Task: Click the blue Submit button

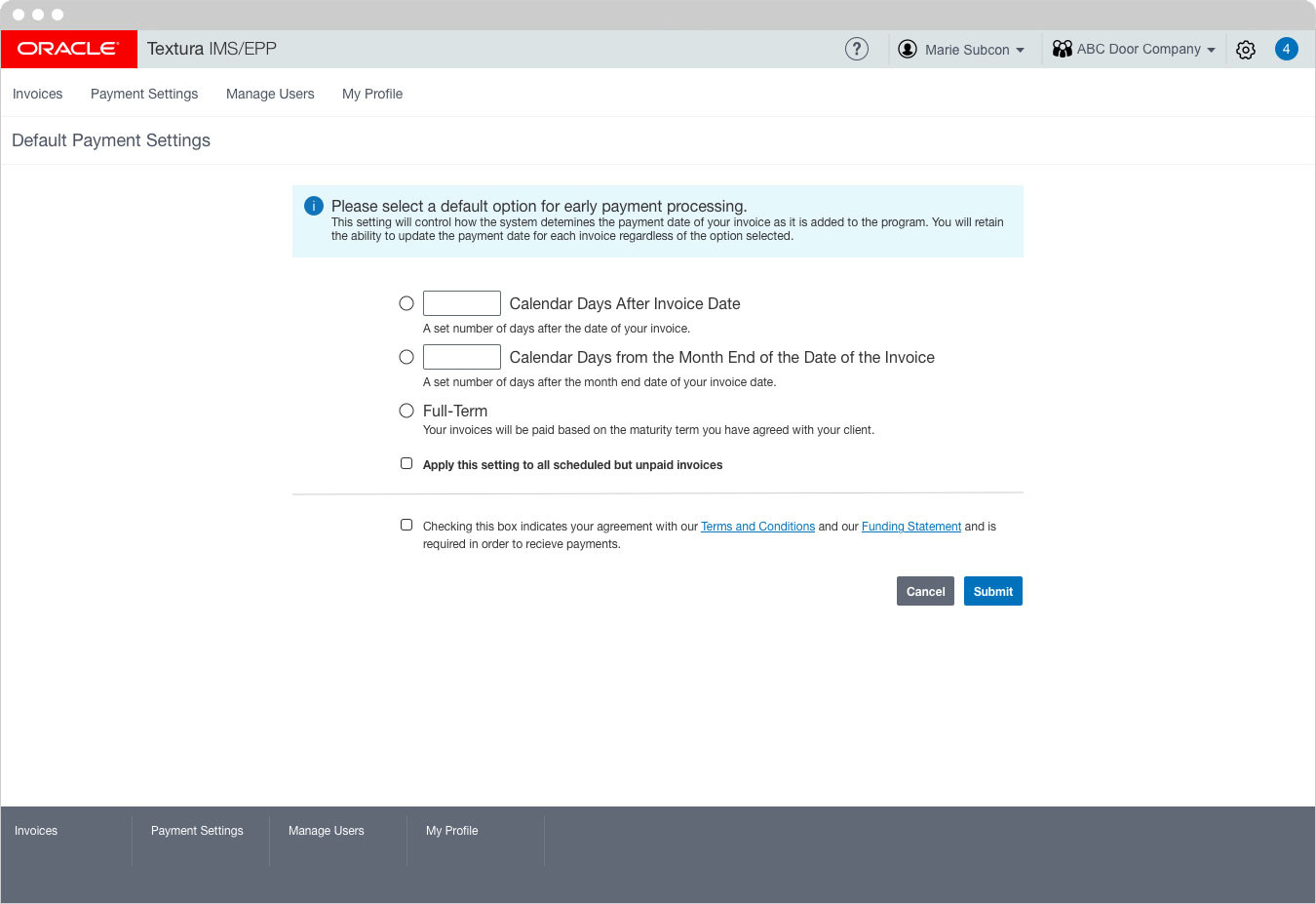Action: [x=993, y=591]
